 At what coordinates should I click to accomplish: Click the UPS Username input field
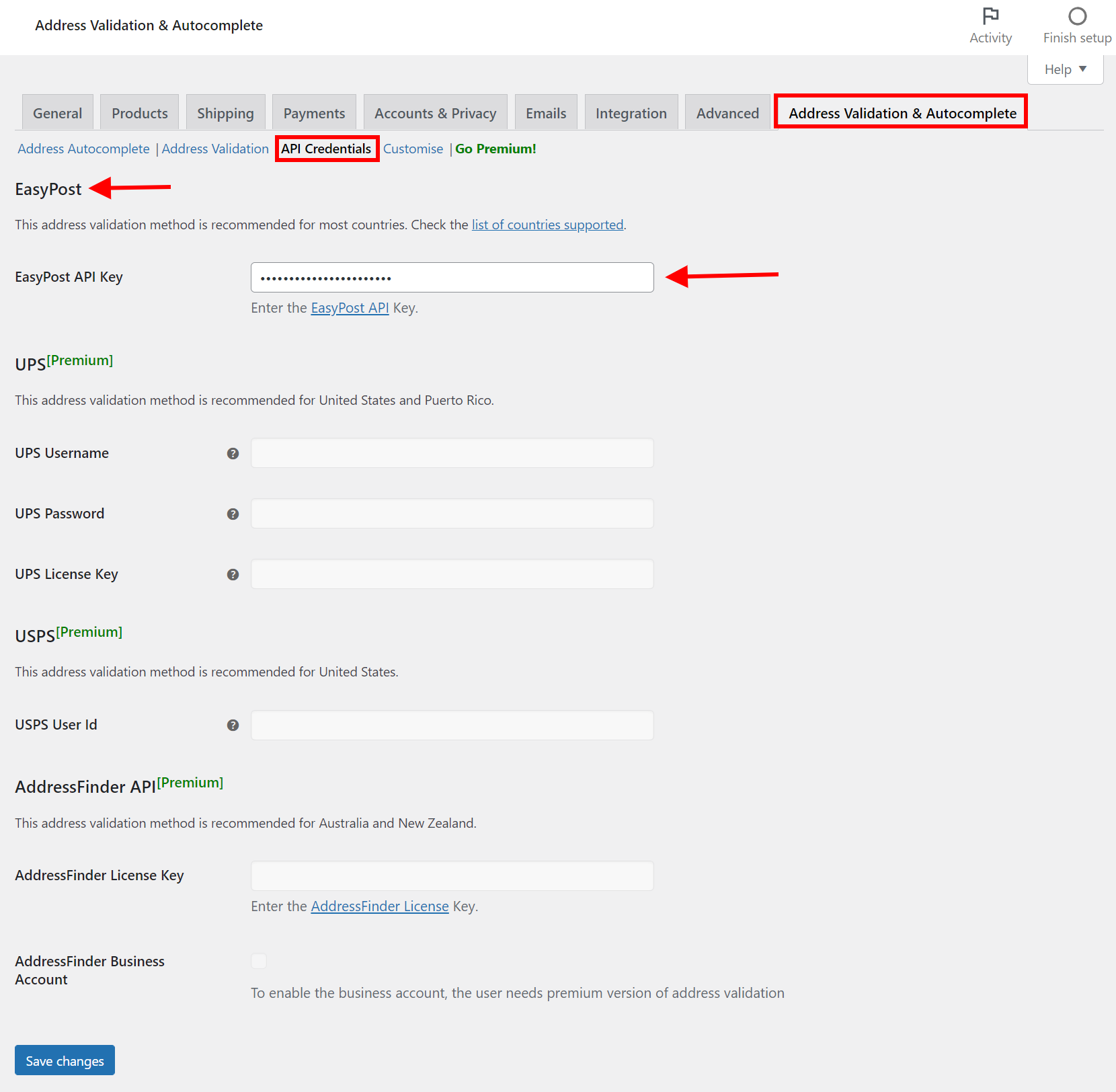point(452,453)
